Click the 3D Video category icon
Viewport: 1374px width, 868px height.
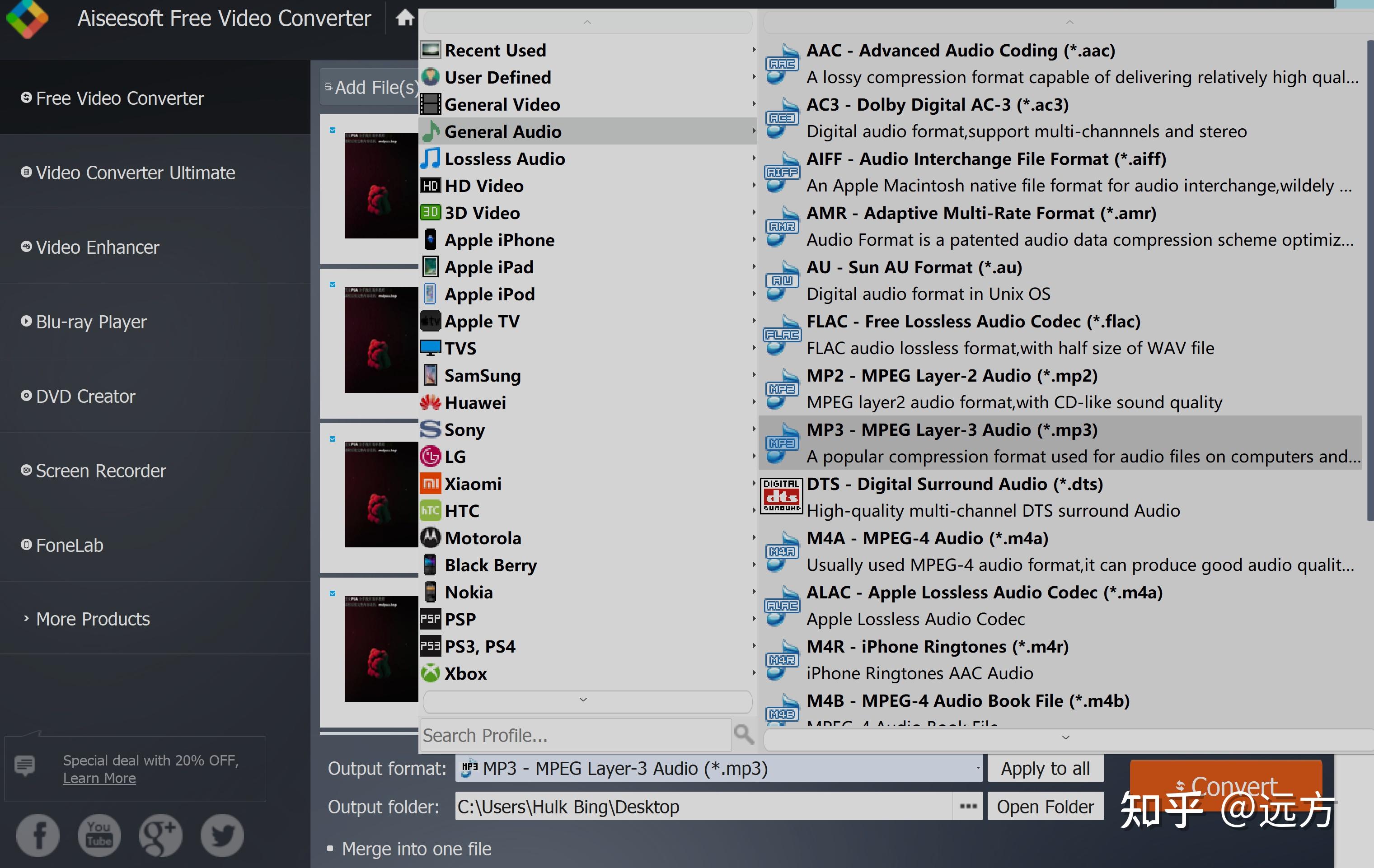tap(430, 213)
